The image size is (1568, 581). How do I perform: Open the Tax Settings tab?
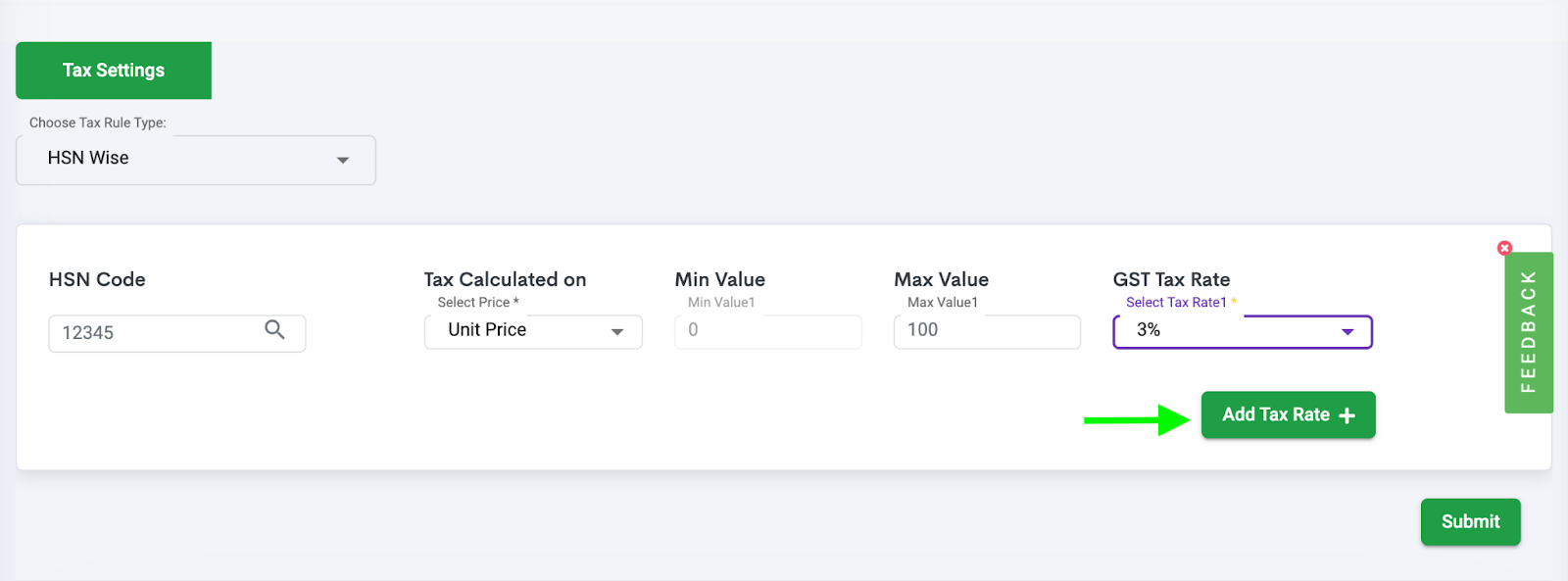click(x=114, y=71)
